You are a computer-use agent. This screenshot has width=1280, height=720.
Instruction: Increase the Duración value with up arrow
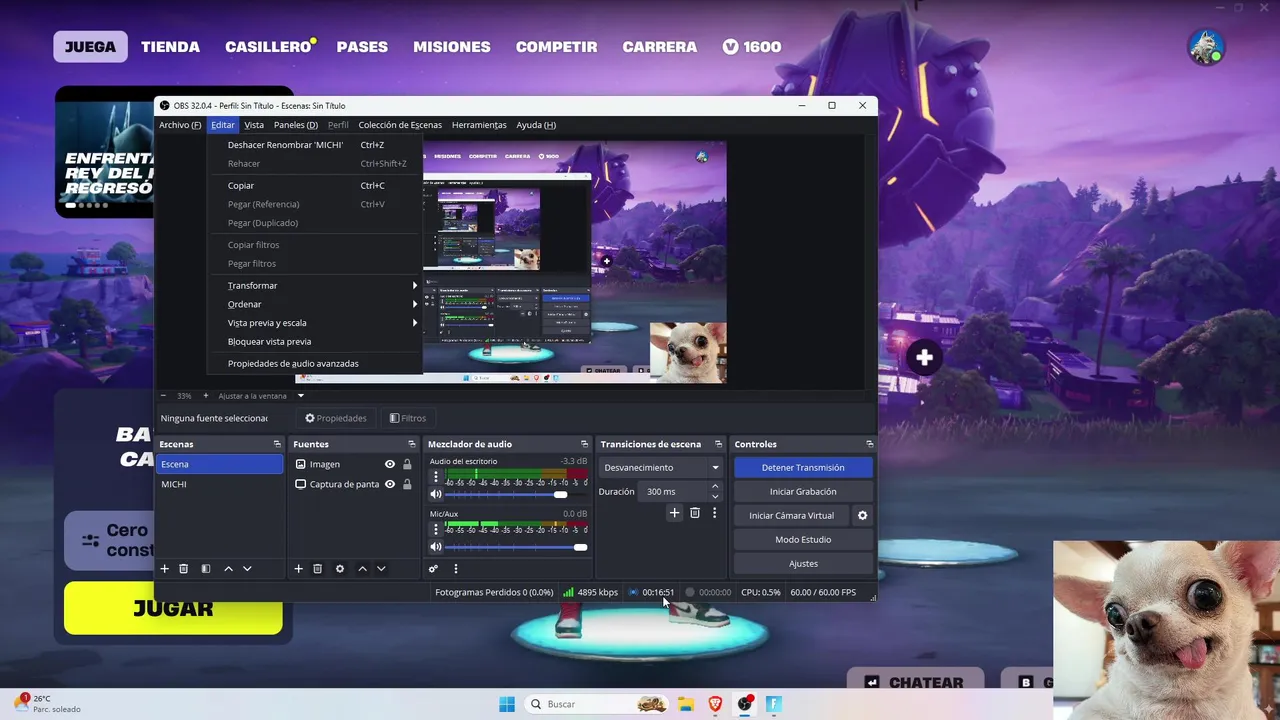715,487
